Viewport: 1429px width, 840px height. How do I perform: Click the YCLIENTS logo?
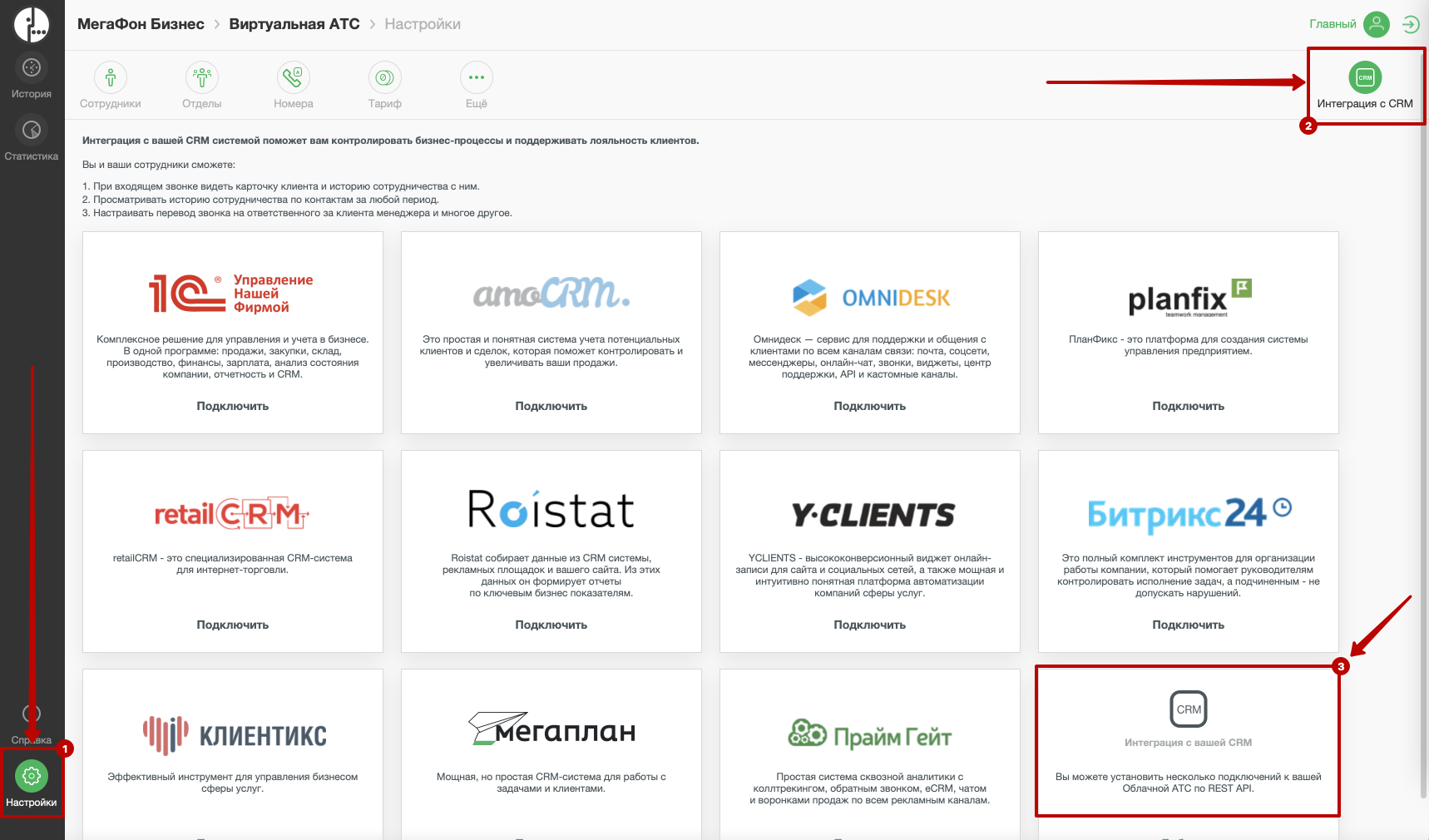(x=873, y=515)
